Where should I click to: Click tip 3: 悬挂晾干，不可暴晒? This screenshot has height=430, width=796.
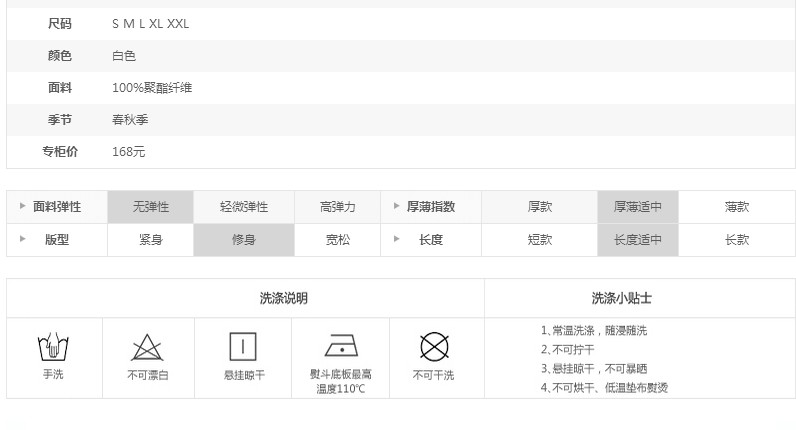594,369
